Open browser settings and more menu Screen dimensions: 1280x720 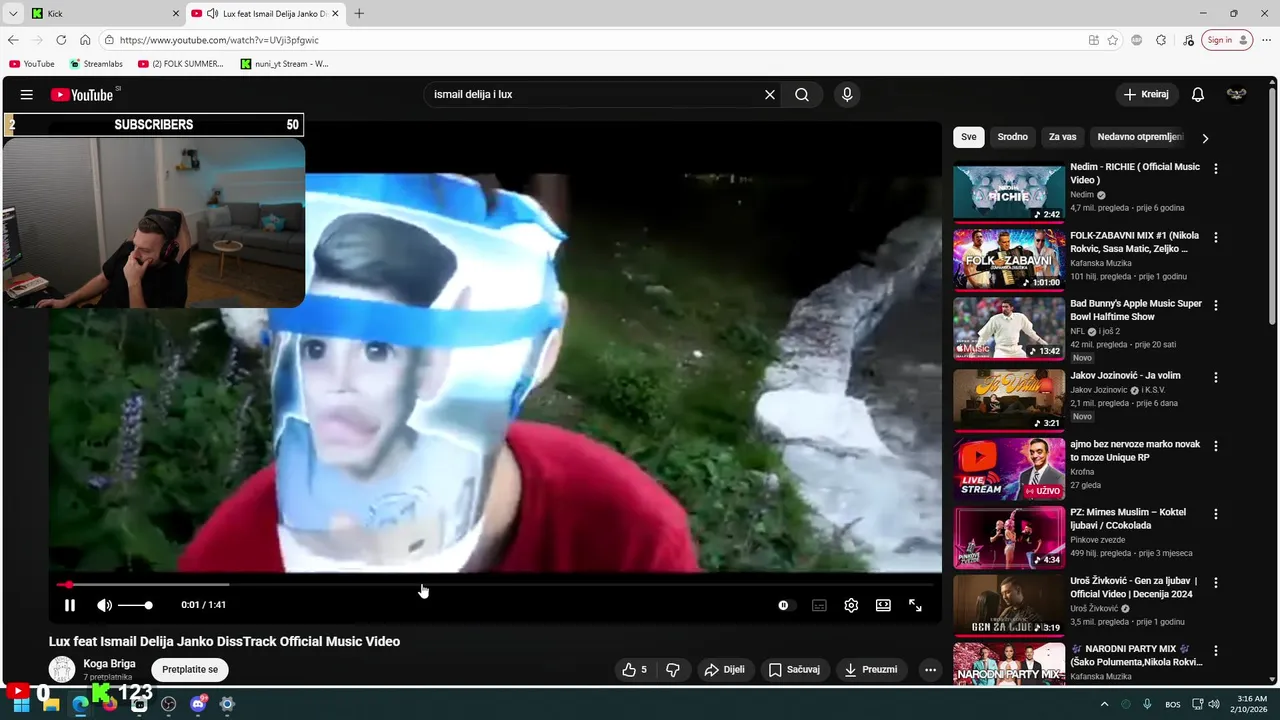point(1267,40)
